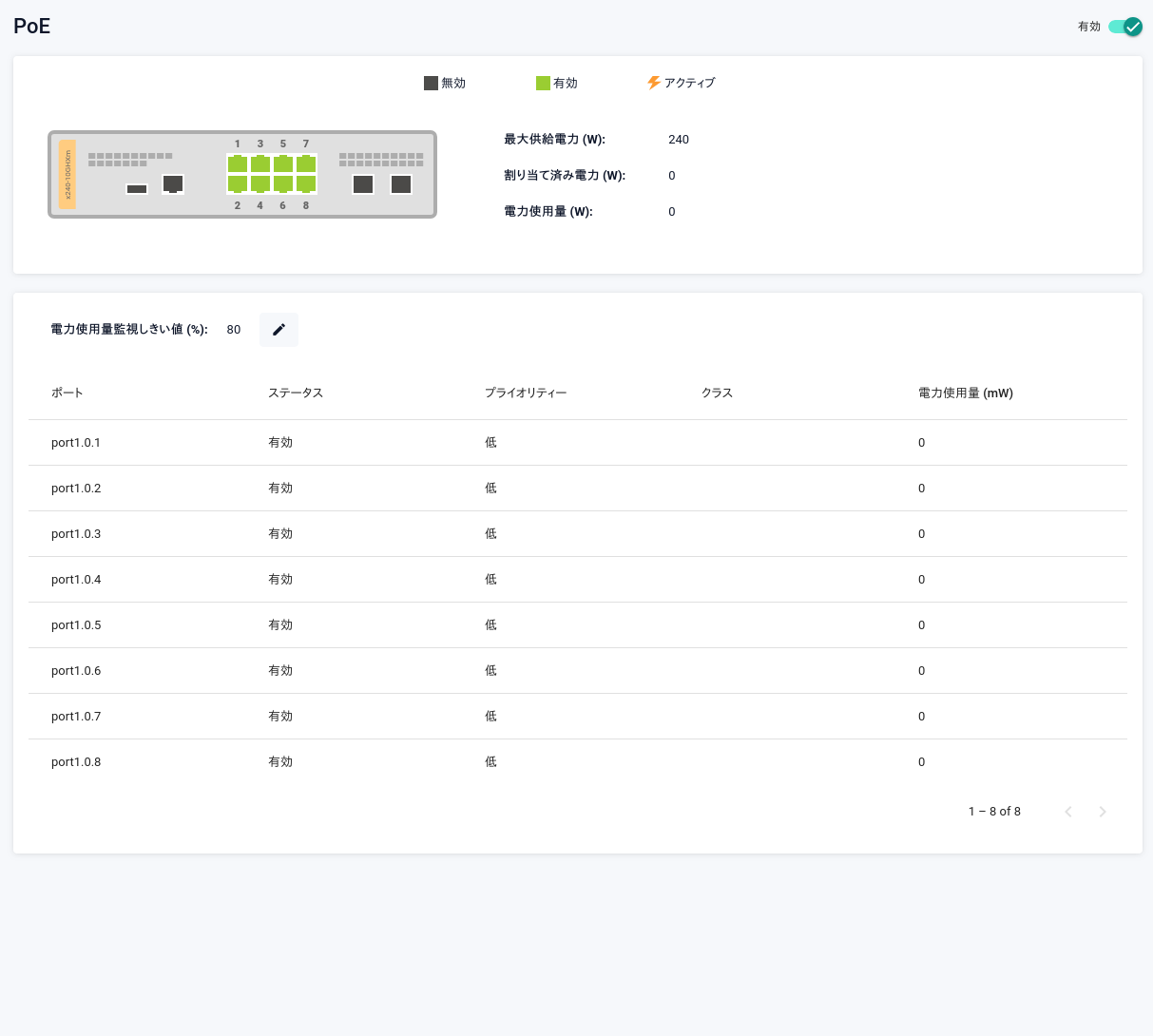The image size is (1153, 1036).
Task: Select green PoE port 2 on switch diagram
Action: click(238, 184)
